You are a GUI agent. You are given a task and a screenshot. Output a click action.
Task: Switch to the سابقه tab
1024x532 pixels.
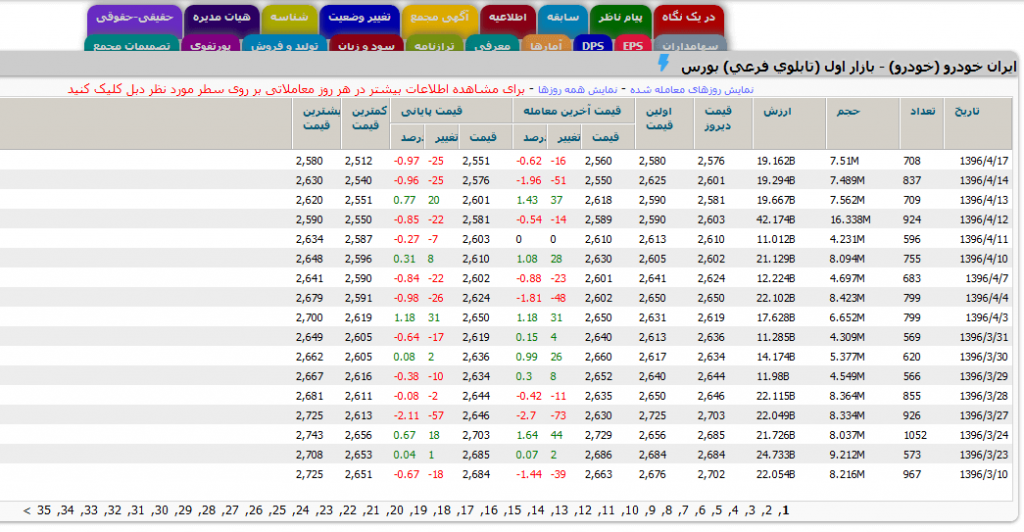(x=563, y=19)
